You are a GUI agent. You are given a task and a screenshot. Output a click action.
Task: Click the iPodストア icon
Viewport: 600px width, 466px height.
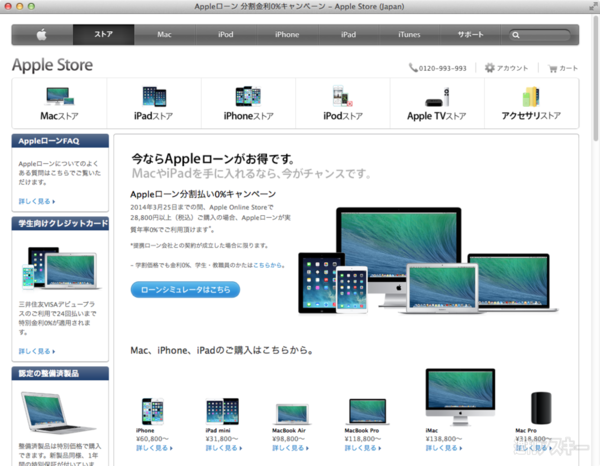(x=342, y=96)
